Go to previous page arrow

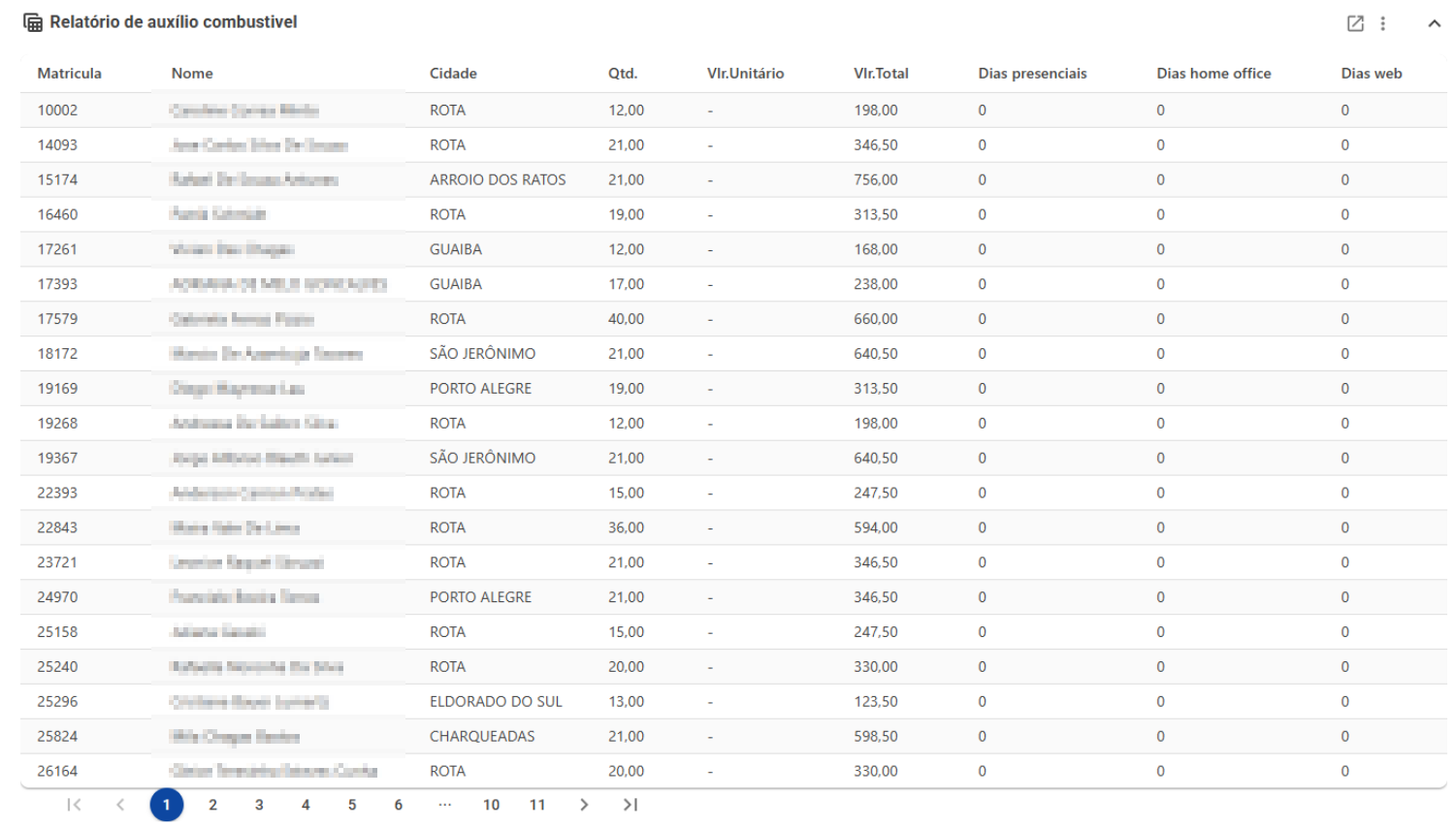click(x=120, y=805)
